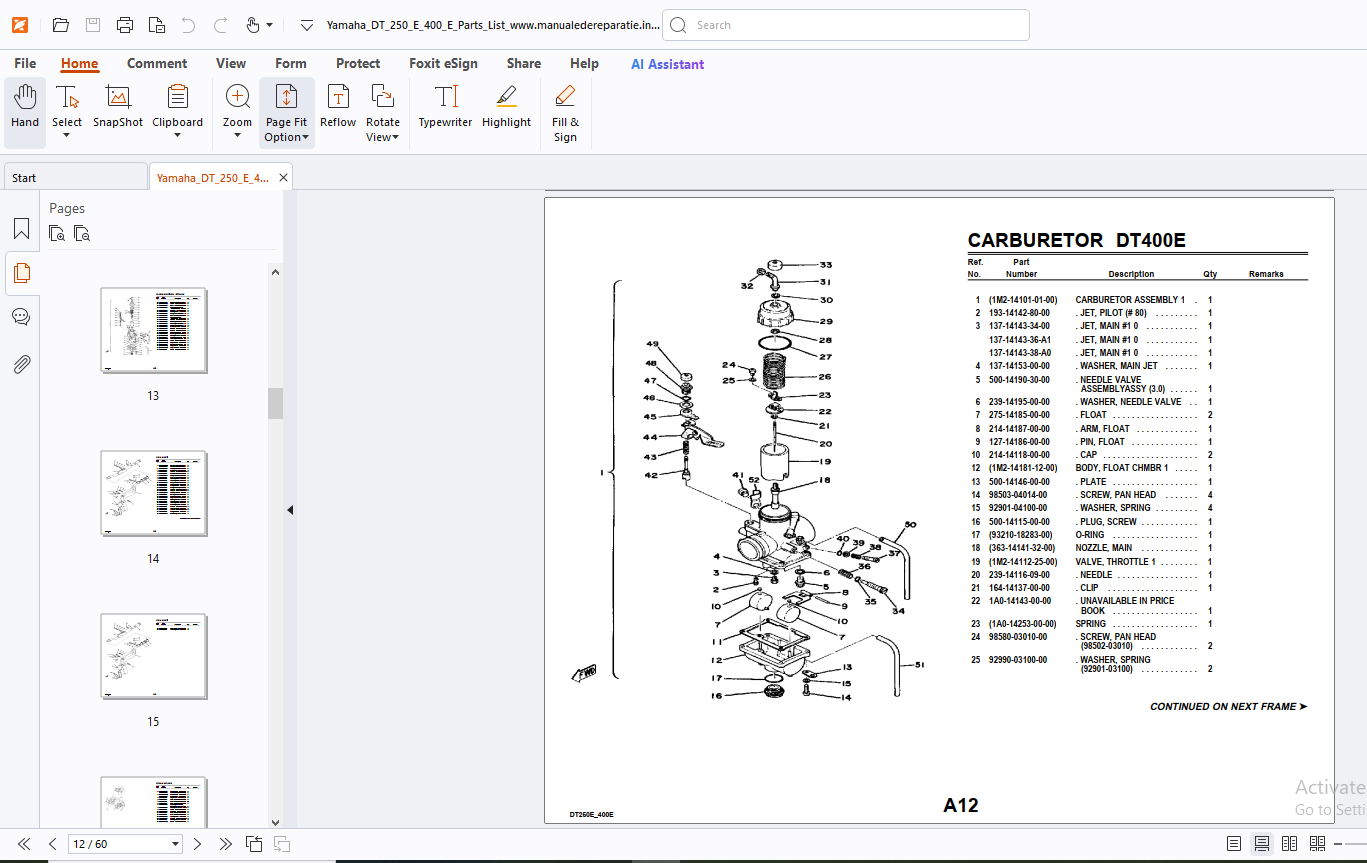Switch to the Start tab
The width and height of the screenshot is (1367, 863).
tap(75, 177)
